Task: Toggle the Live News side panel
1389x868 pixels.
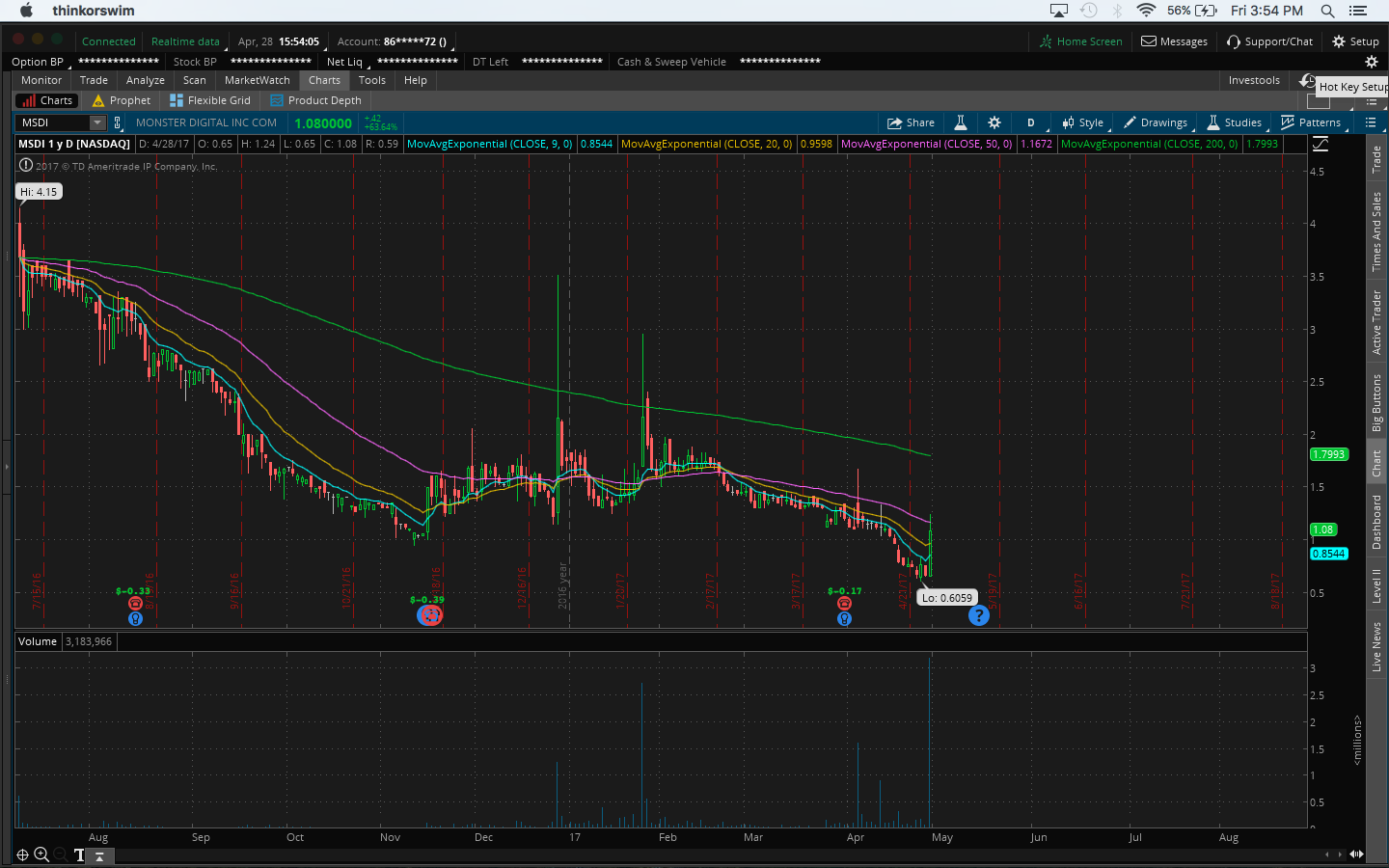Action: (1376, 646)
